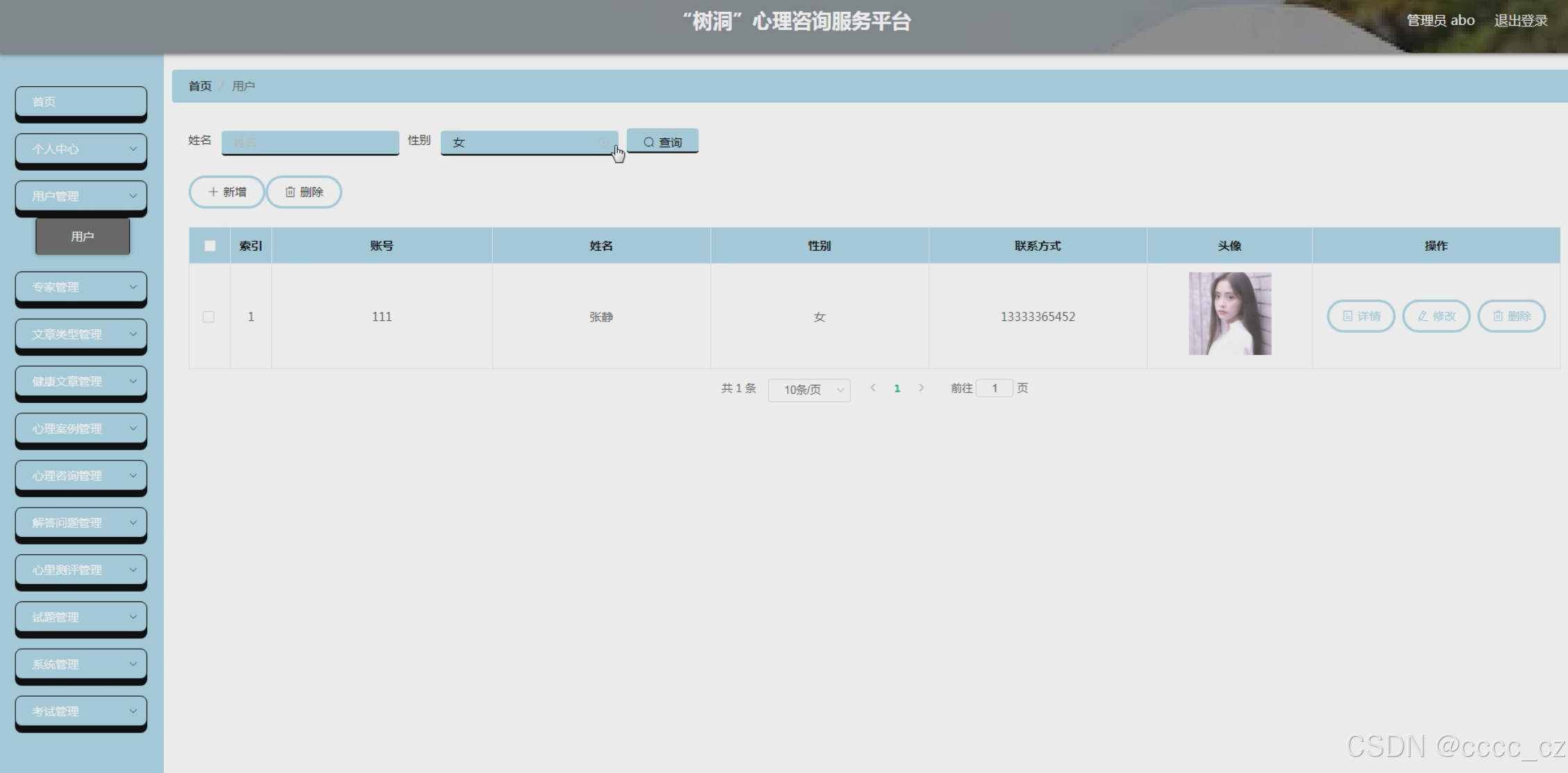Click the 姓名 search input field
Image resolution: width=1568 pixels, height=773 pixels.
[310, 142]
